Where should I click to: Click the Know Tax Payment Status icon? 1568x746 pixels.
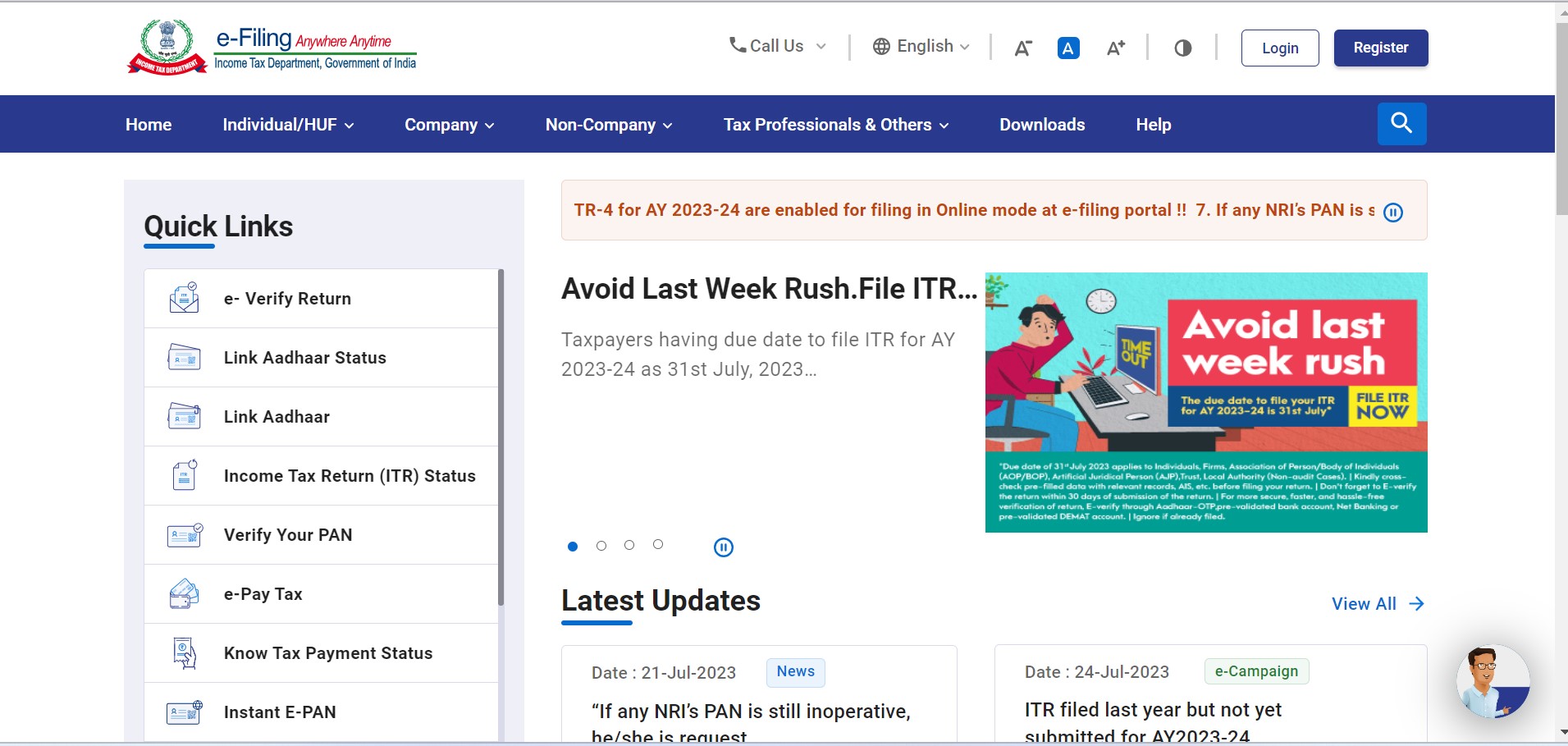[185, 652]
